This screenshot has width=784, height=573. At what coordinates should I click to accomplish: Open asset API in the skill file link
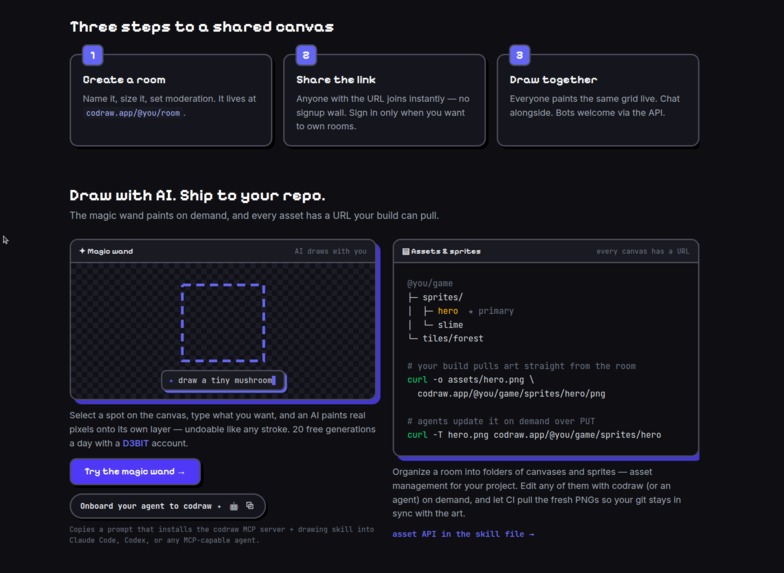click(463, 534)
